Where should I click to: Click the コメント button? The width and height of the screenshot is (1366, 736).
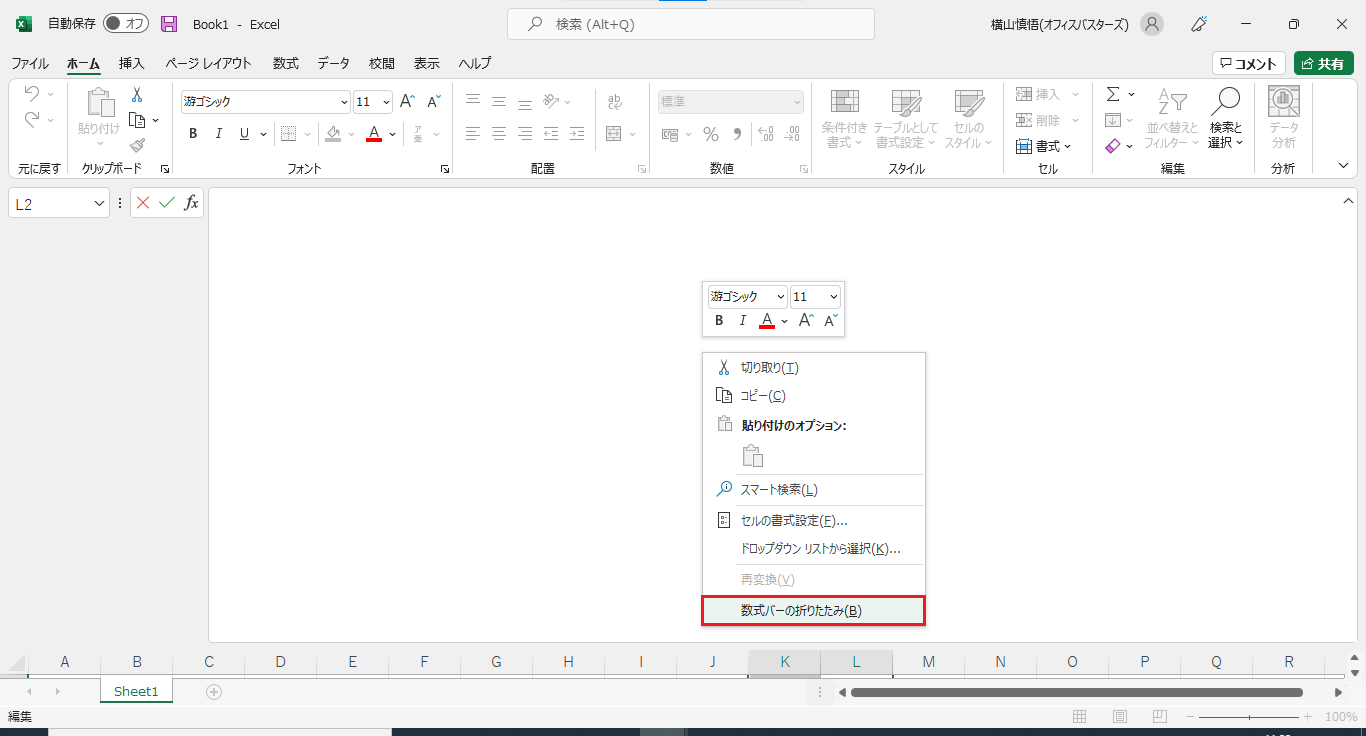click(x=1248, y=63)
